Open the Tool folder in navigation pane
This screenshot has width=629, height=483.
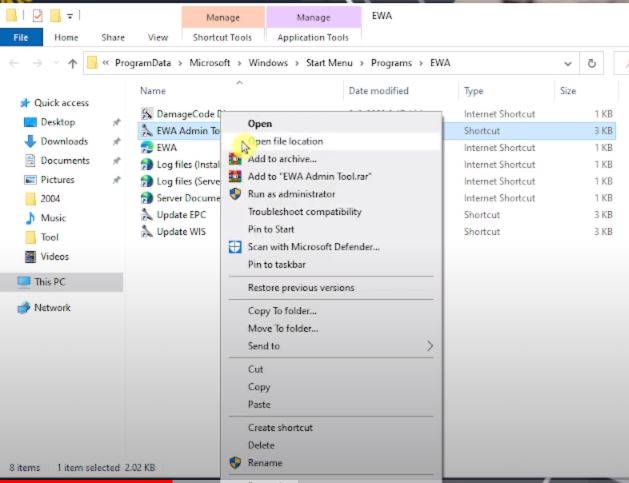pyautogui.click(x=49, y=237)
